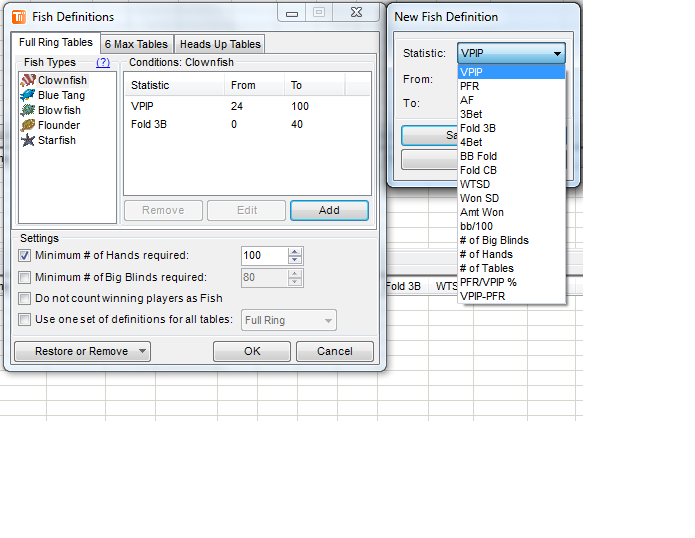Screen dimensions: 695x538
Task: Toggle Minimum # of Hands required checkbox
Action: click(x=24, y=255)
